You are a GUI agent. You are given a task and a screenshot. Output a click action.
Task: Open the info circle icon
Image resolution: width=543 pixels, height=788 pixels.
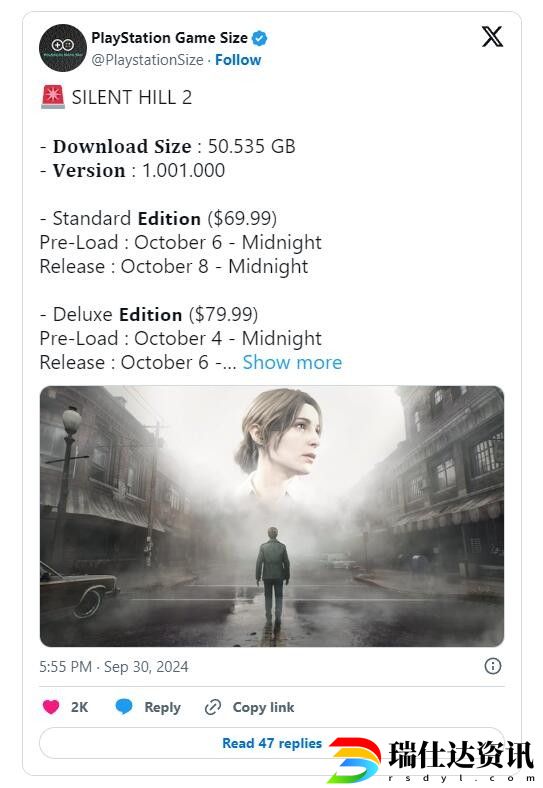492,666
